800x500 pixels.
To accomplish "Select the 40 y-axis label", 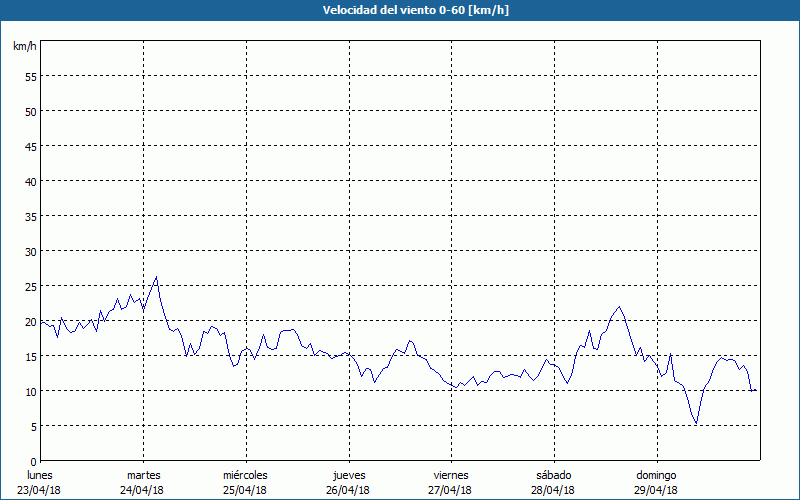I will 30,181.
